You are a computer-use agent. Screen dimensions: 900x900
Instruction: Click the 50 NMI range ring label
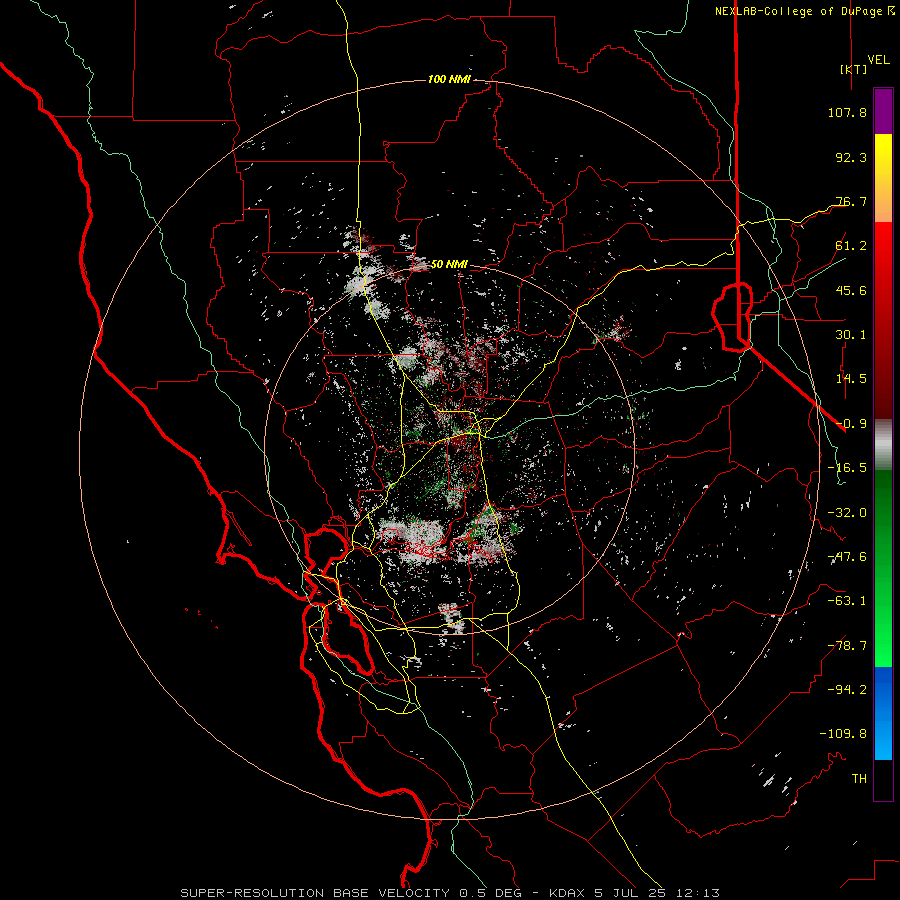tap(449, 264)
